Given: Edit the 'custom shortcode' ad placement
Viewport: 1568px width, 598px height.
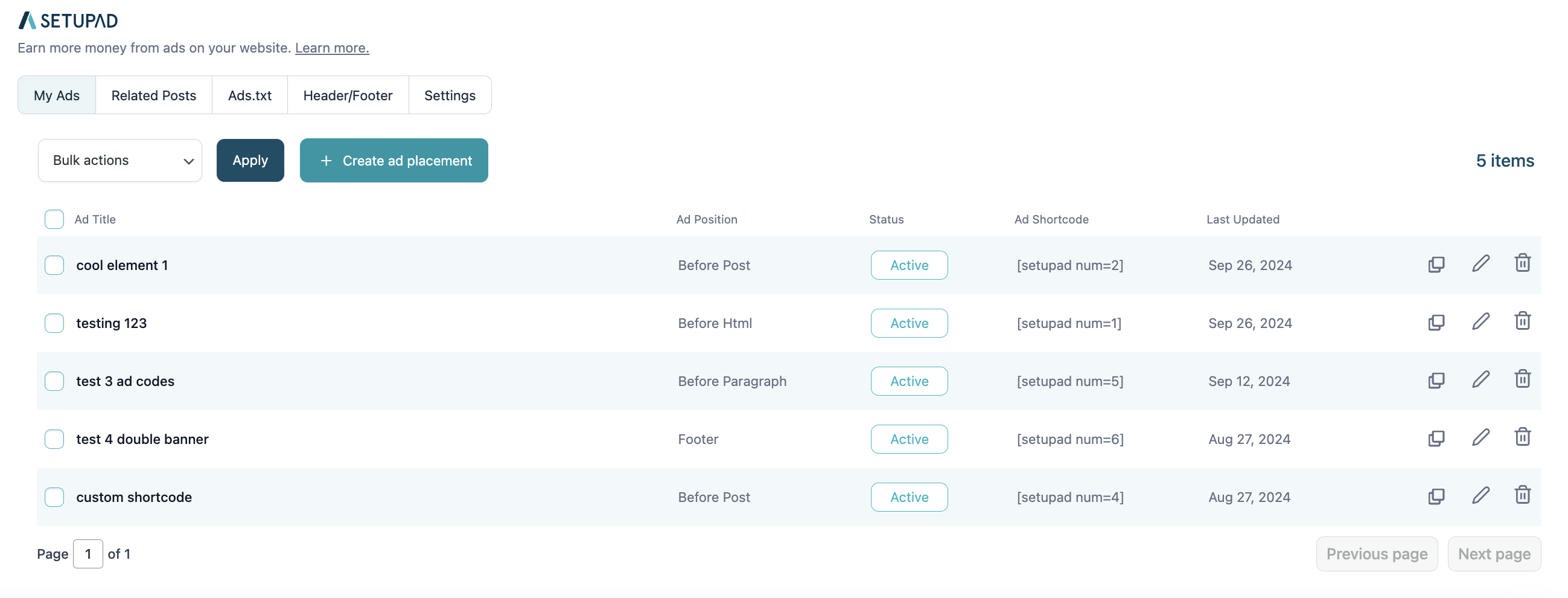Looking at the screenshot, I should (1480, 496).
